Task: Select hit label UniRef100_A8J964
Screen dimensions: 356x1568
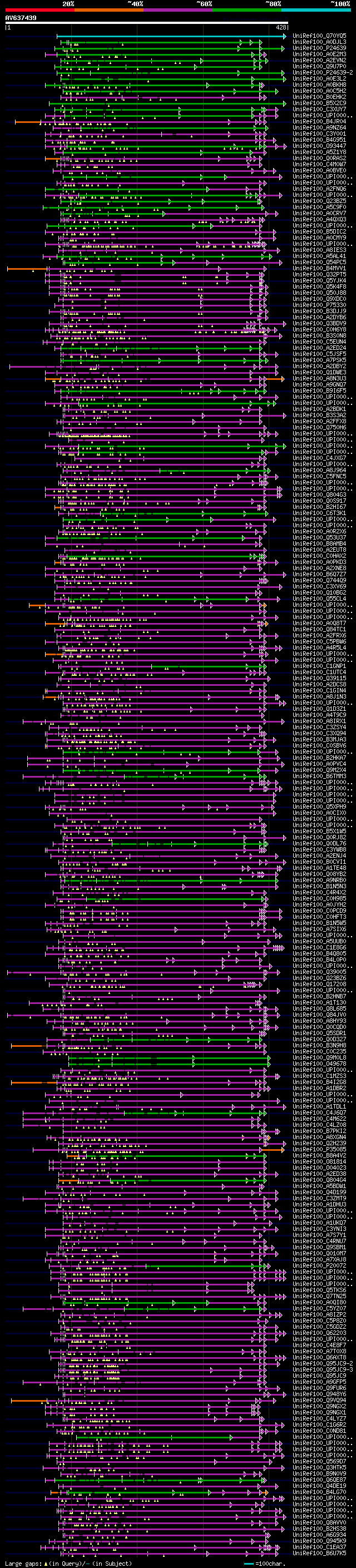Action: click(319, 470)
